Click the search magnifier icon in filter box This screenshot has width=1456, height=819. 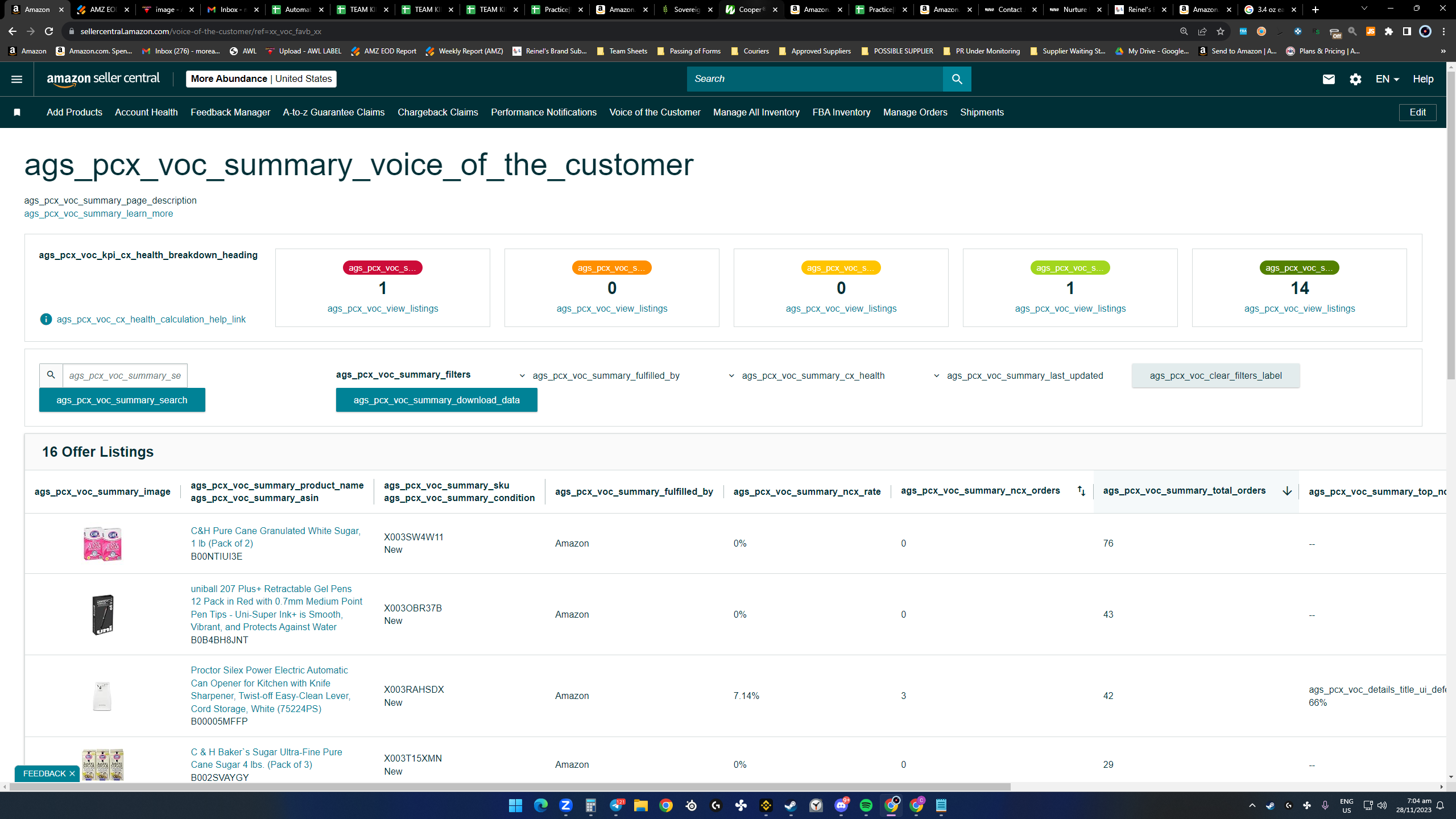pyautogui.click(x=51, y=375)
